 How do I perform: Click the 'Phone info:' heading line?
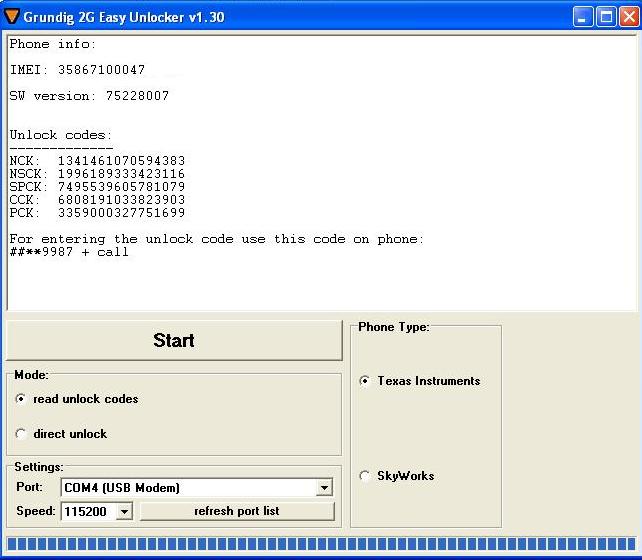[x=53, y=44]
